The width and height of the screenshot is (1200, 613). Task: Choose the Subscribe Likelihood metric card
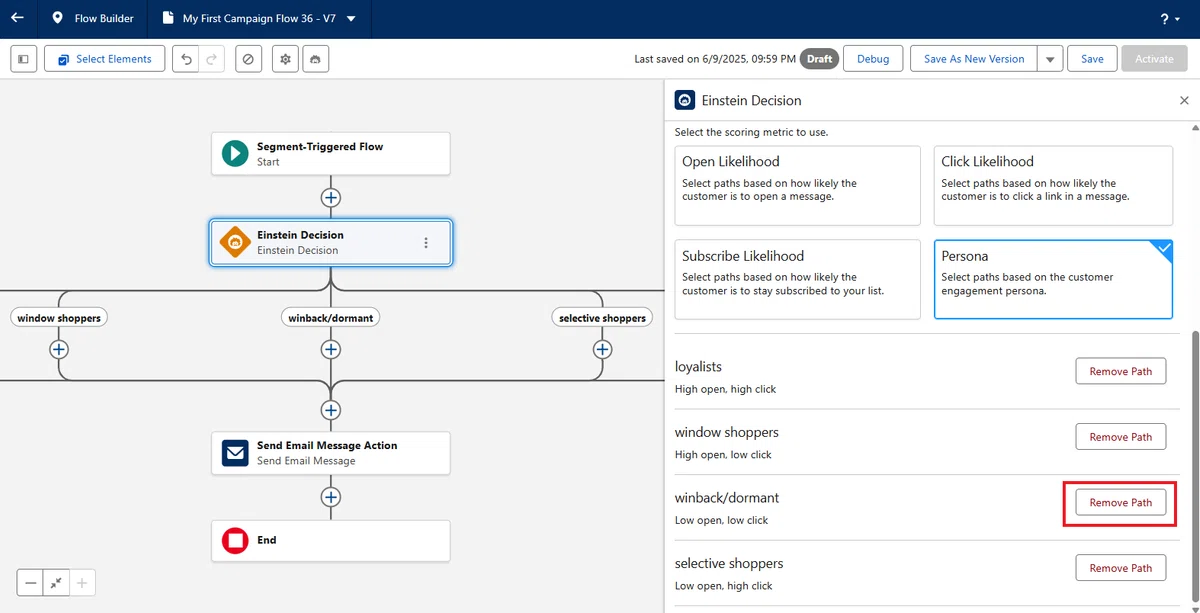coord(797,279)
